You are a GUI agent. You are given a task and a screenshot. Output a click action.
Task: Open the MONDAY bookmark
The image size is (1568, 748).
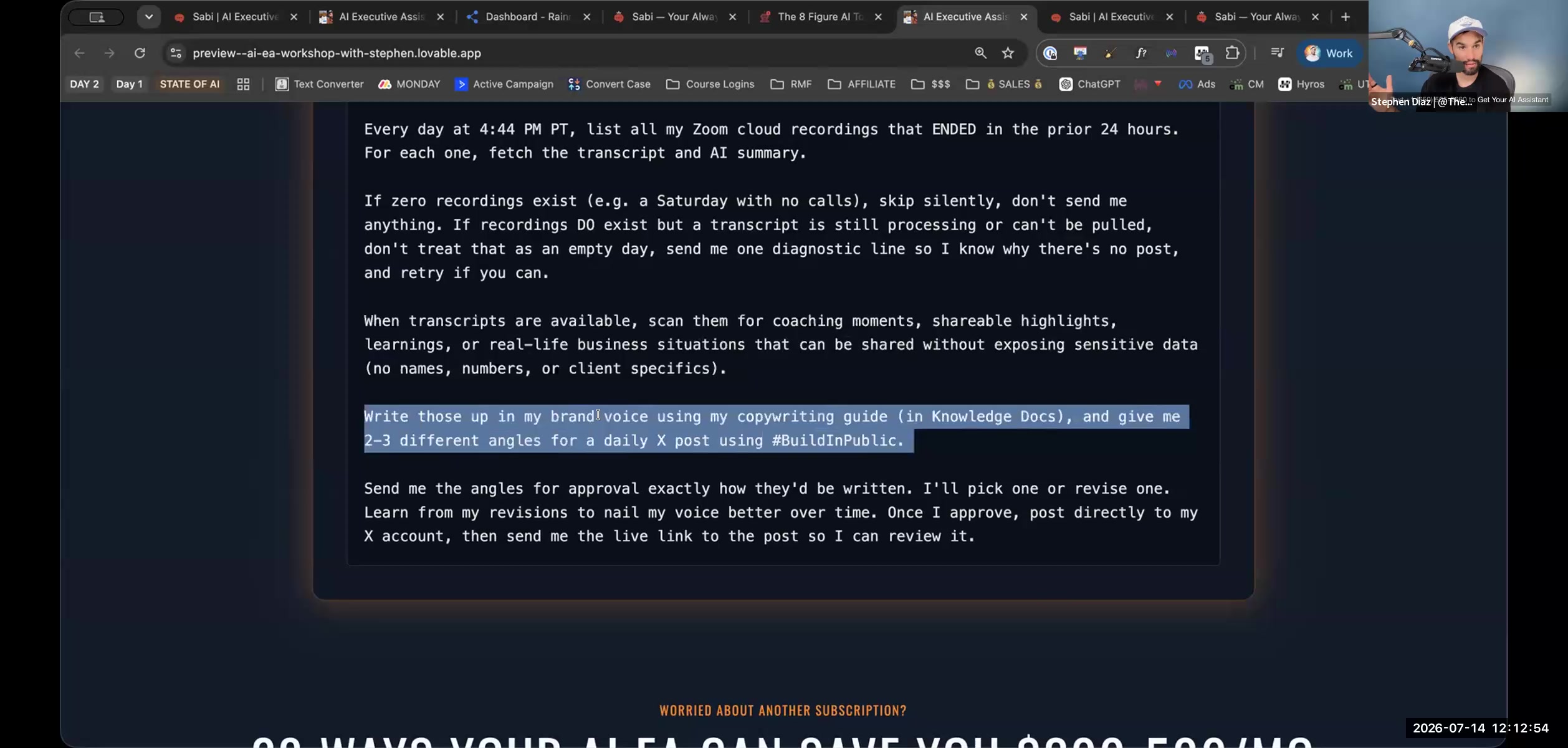(x=409, y=84)
